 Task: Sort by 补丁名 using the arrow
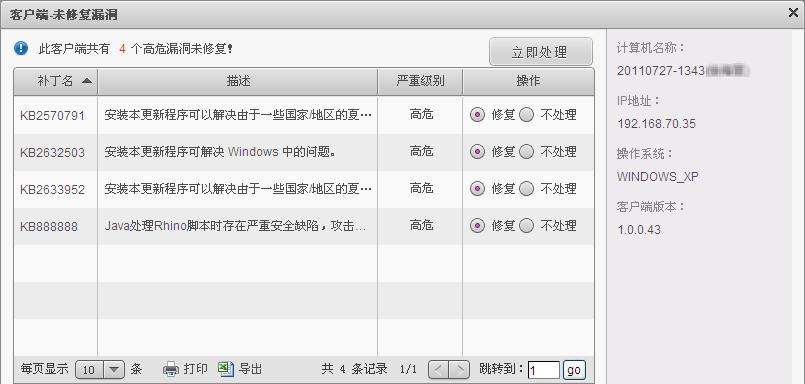87,81
